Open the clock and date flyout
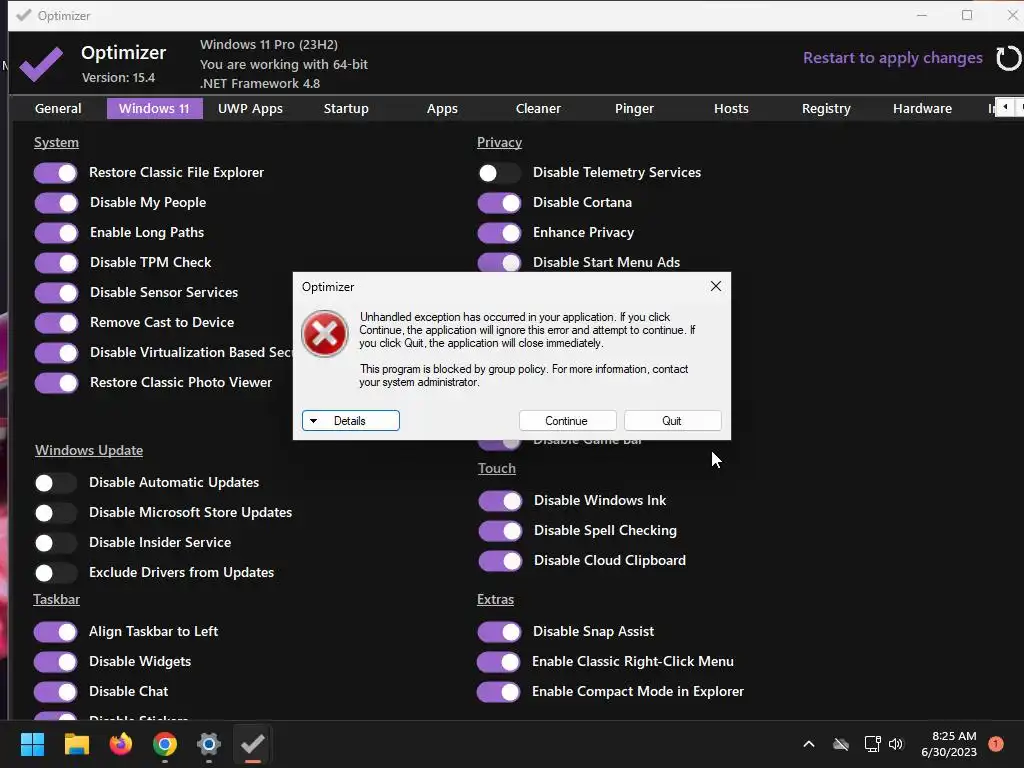Image resolution: width=1024 pixels, height=768 pixels. [x=949, y=744]
